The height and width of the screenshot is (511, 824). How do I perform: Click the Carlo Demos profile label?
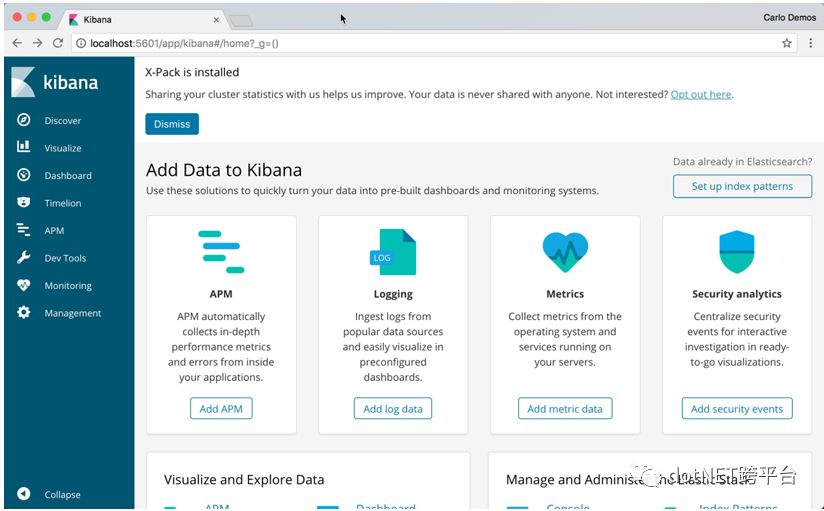pos(789,17)
